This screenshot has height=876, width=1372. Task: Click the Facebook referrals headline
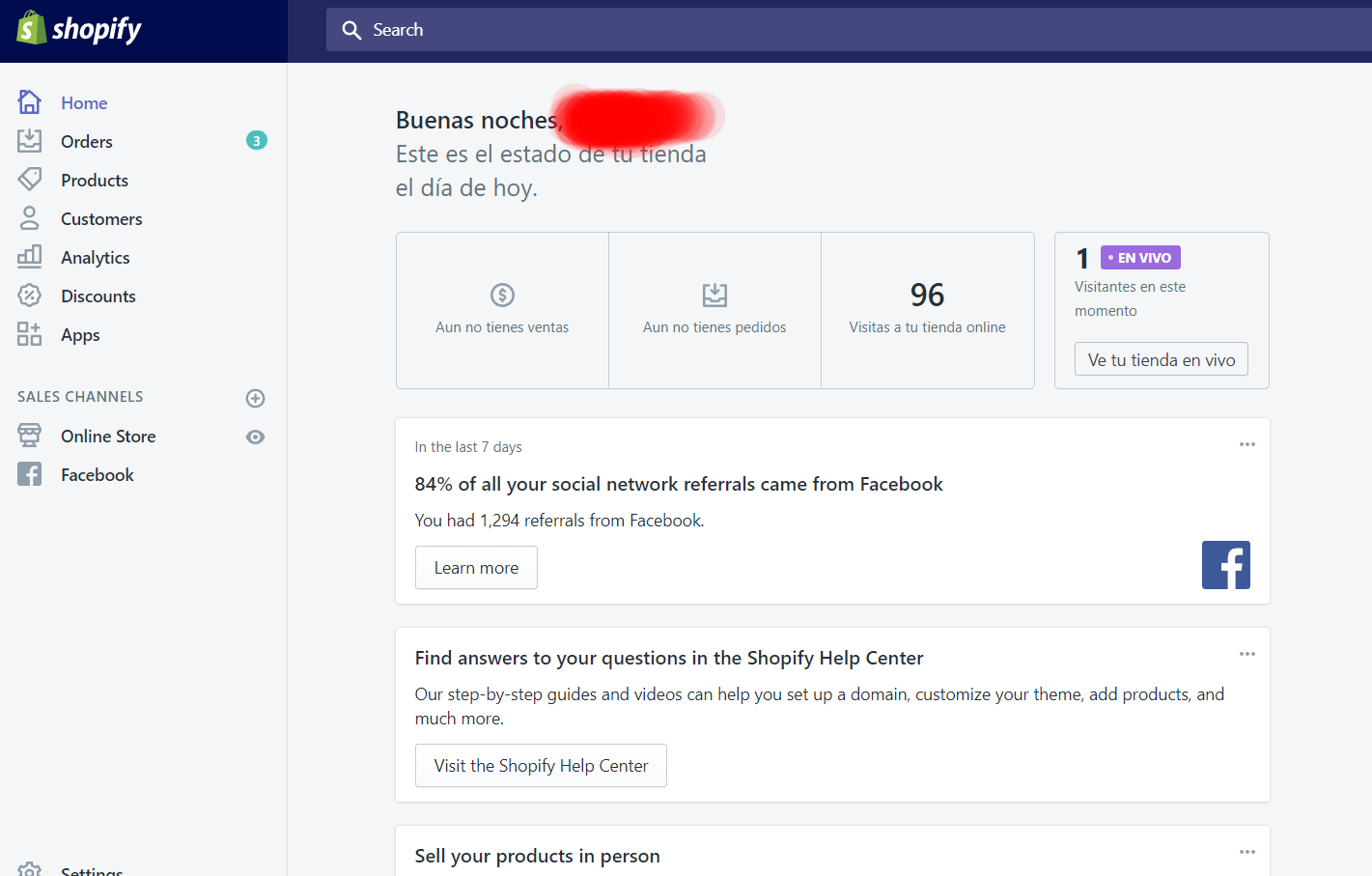tap(679, 484)
